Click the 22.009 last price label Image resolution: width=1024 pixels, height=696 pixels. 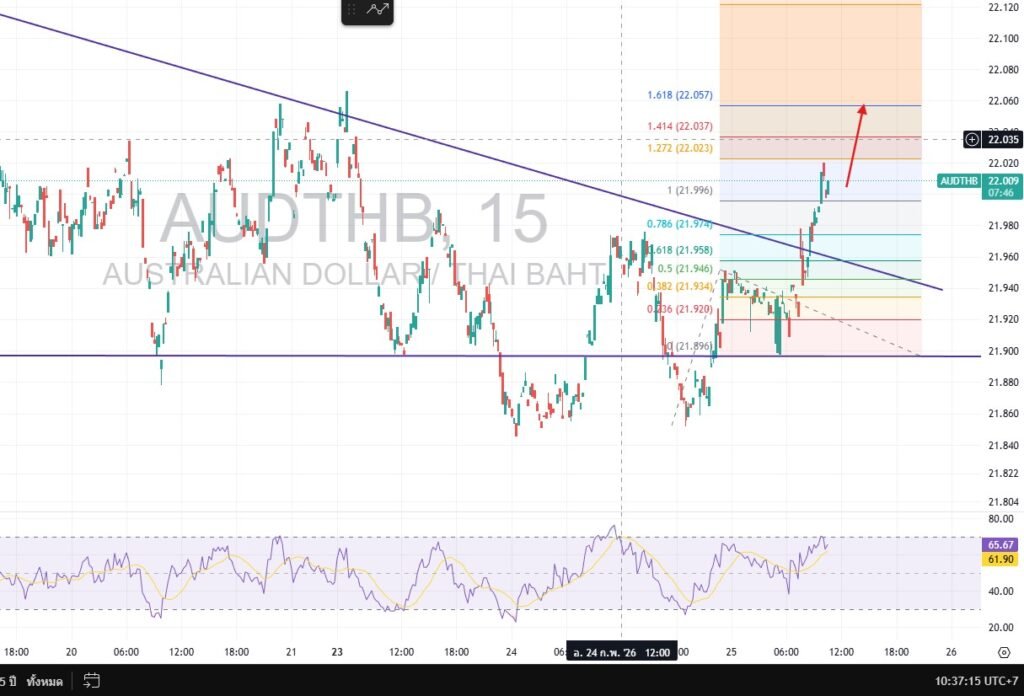pos(1002,181)
